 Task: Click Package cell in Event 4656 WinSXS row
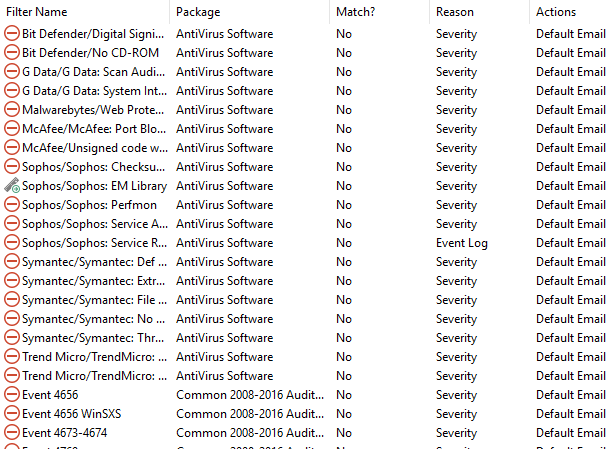(x=250, y=414)
